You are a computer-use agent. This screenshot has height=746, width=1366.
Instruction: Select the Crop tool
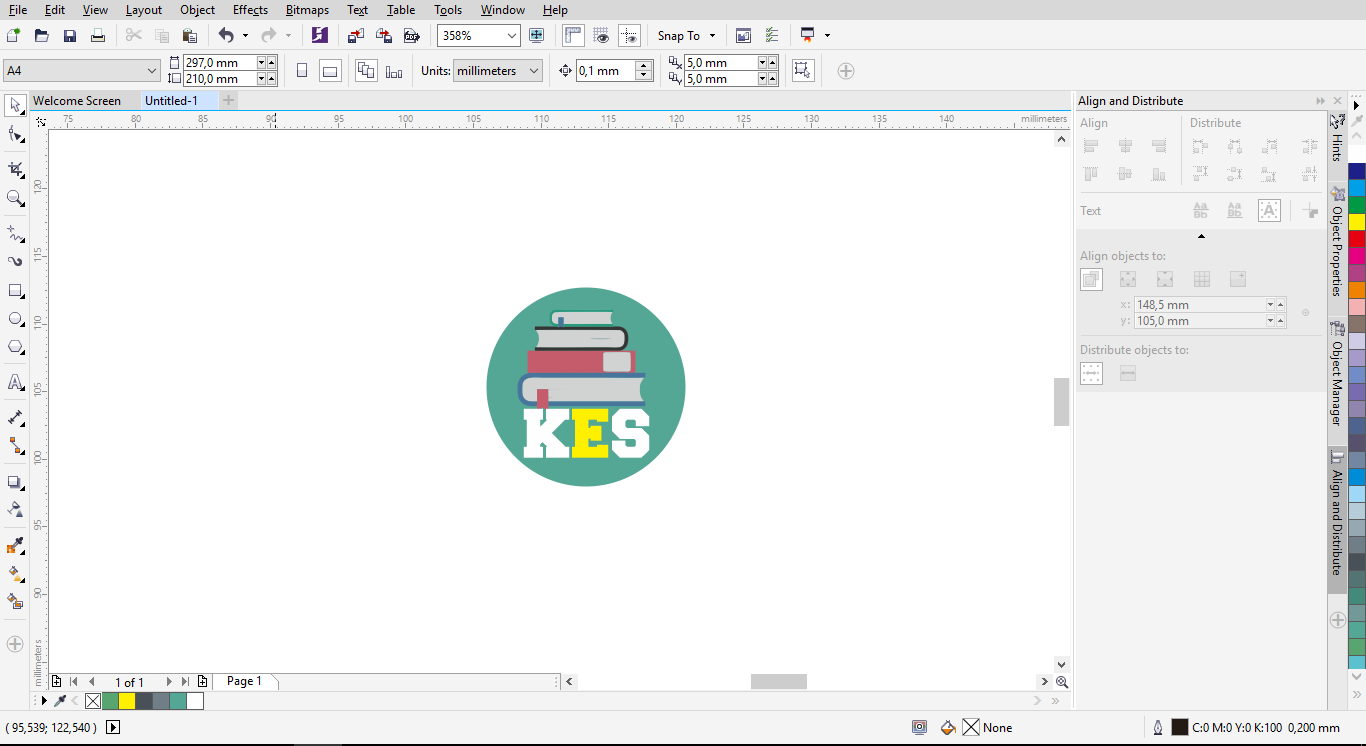15,169
